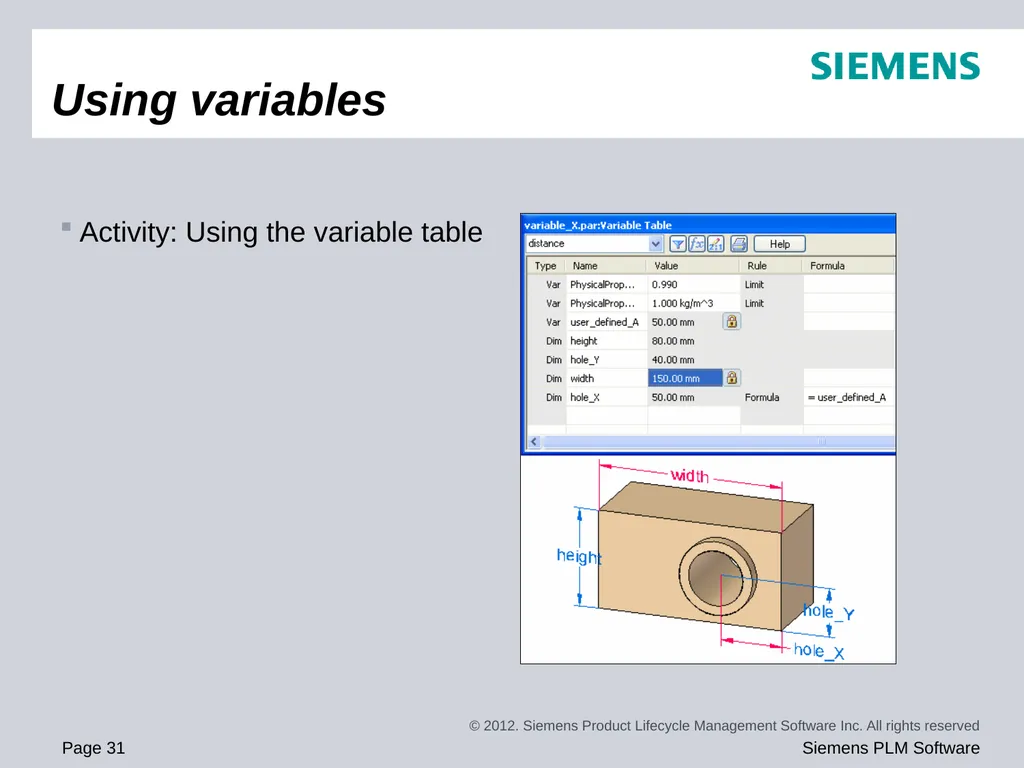Click the width dimension label on the model
The height and width of the screenshot is (768, 1024).
(690, 475)
